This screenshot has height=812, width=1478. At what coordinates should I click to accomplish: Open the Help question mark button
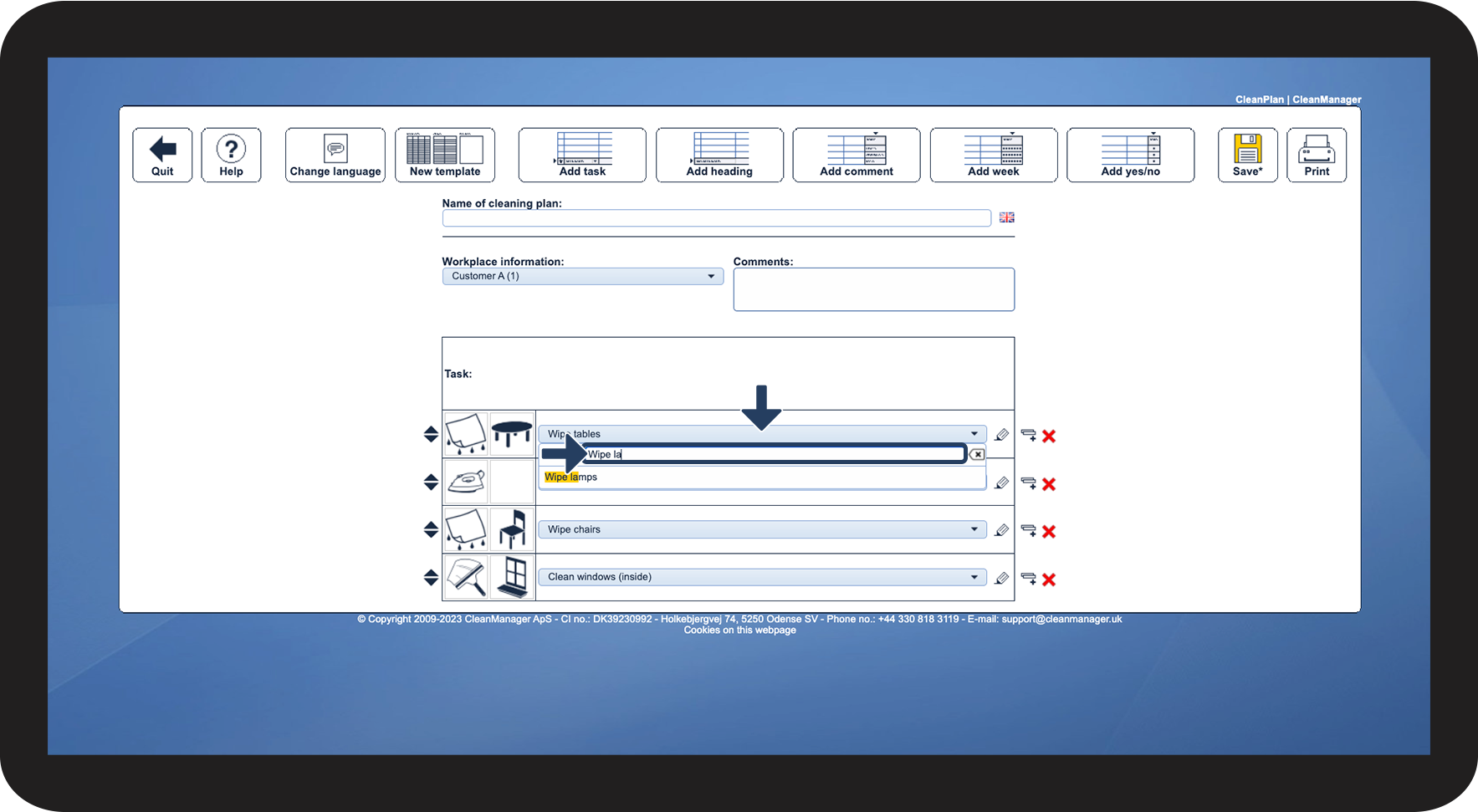pos(231,155)
